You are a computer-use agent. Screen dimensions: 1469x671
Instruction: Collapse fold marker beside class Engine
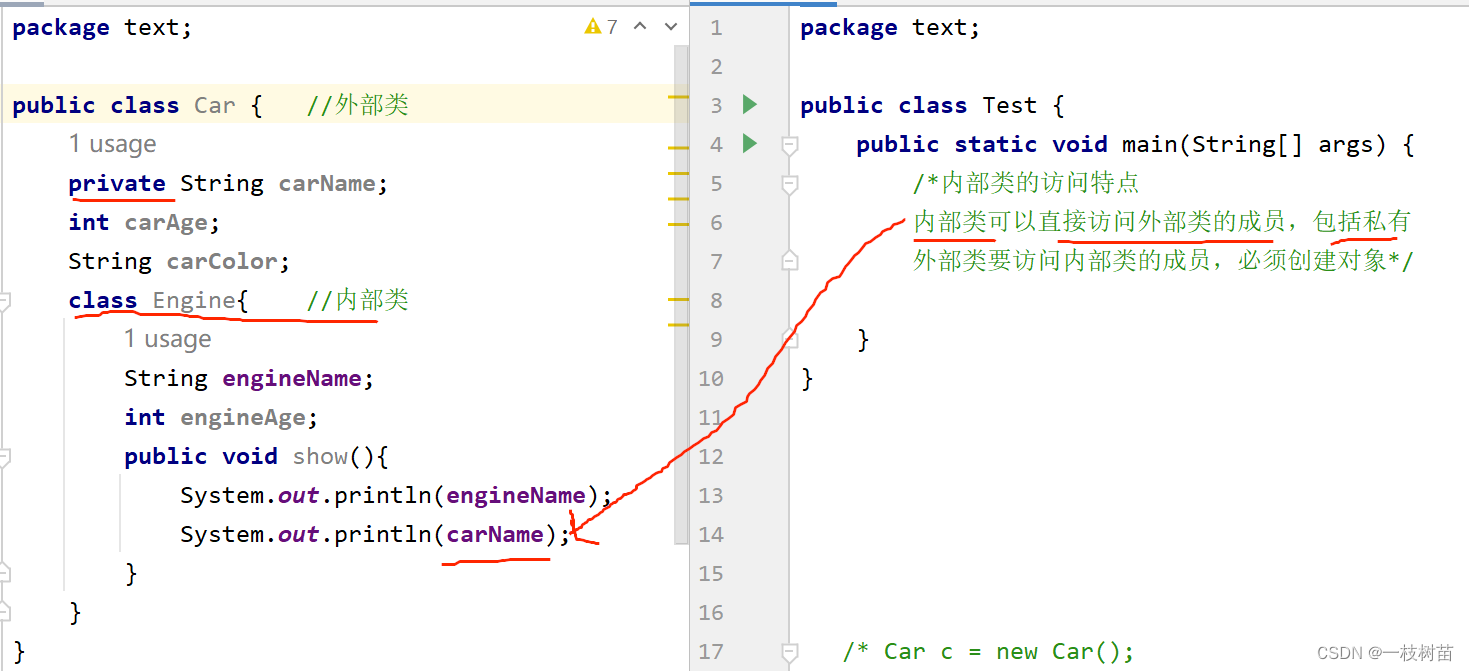pyautogui.click(x=4, y=300)
